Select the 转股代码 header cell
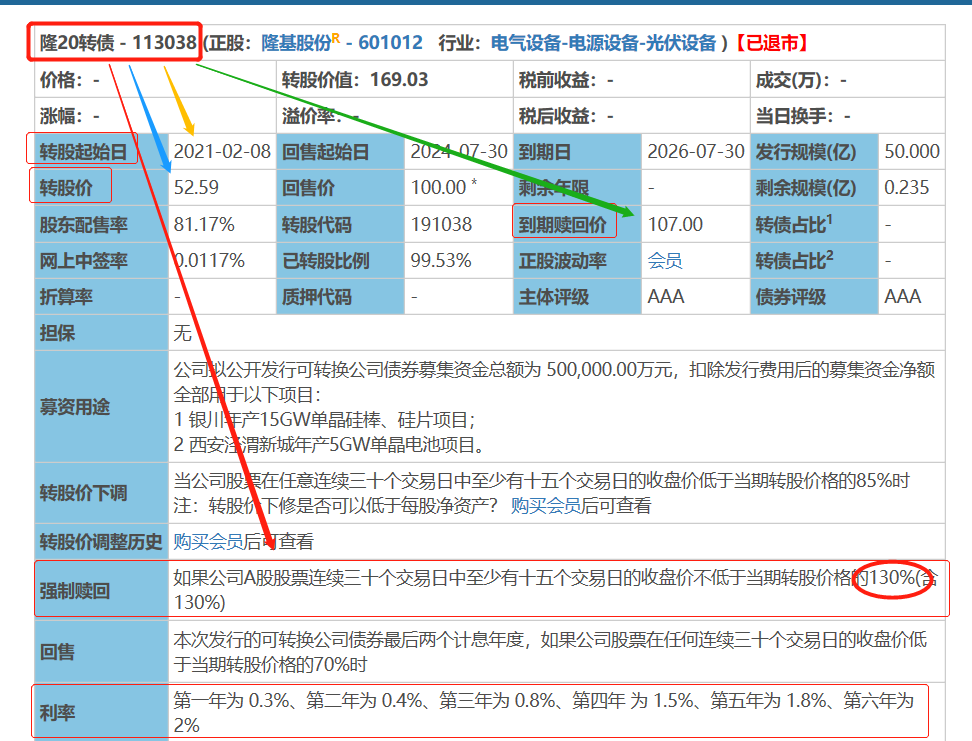Screen dimensions: 972x741 pos(341,224)
